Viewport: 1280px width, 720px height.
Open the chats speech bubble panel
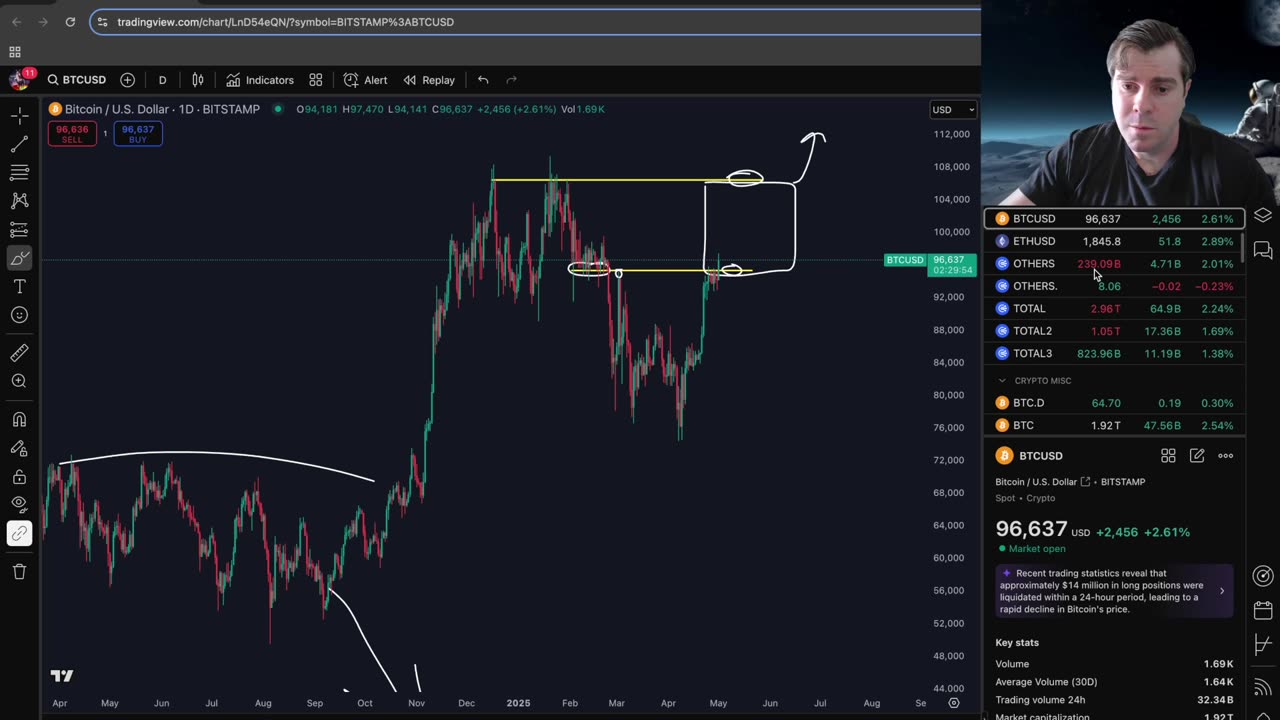(1263, 251)
